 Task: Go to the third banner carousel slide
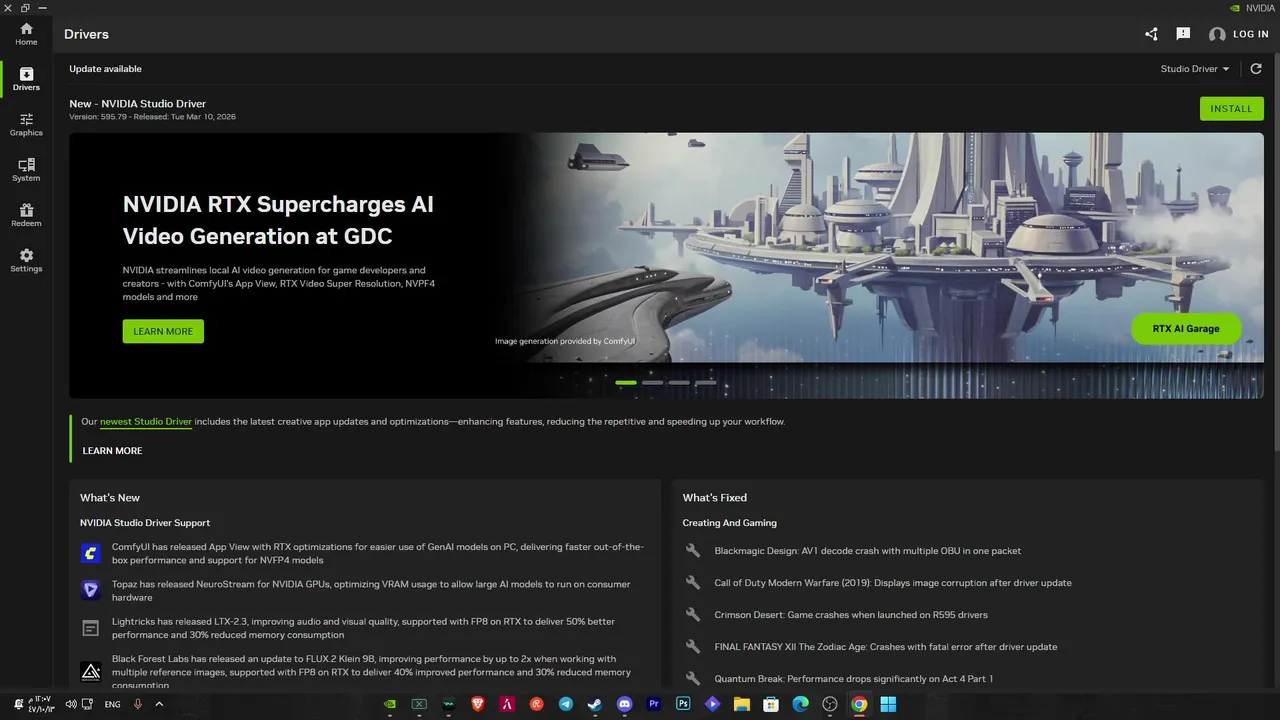pos(679,383)
